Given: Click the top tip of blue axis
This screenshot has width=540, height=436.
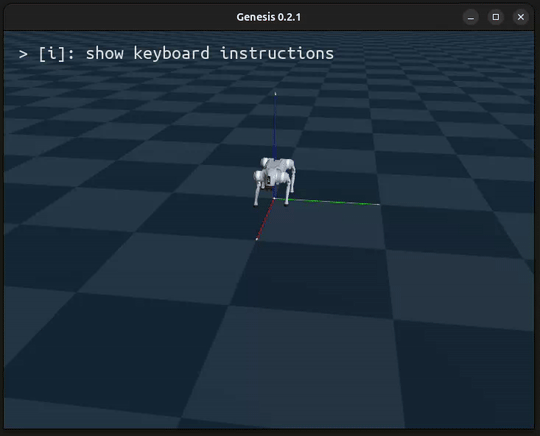Looking at the screenshot, I should (x=275, y=93).
